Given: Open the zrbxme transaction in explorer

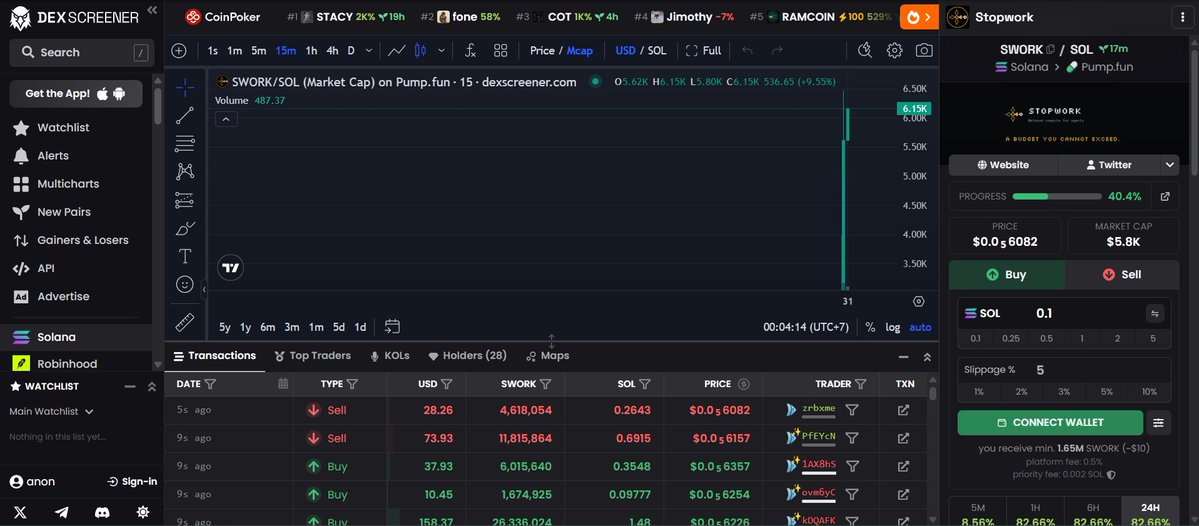Looking at the screenshot, I should (903, 410).
